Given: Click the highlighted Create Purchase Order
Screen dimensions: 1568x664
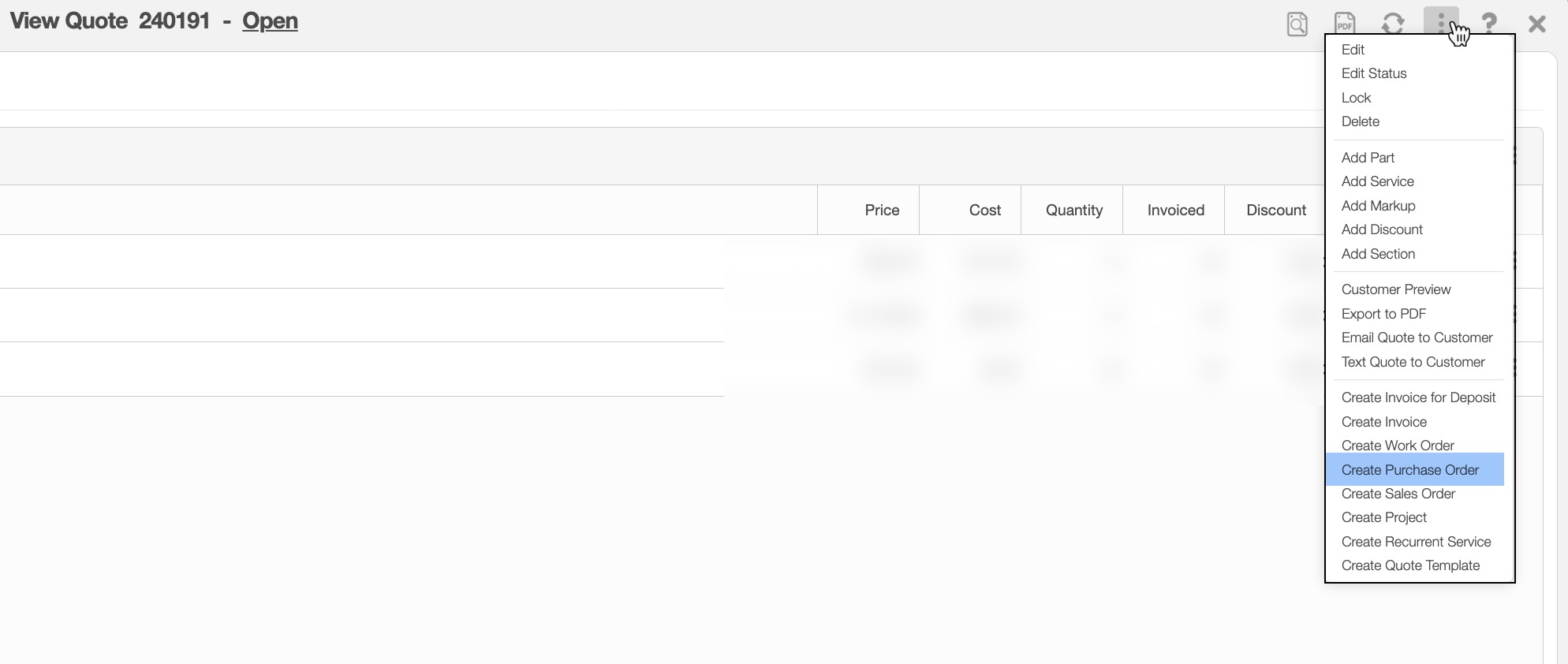Looking at the screenshot, I should pos(1409,470).
